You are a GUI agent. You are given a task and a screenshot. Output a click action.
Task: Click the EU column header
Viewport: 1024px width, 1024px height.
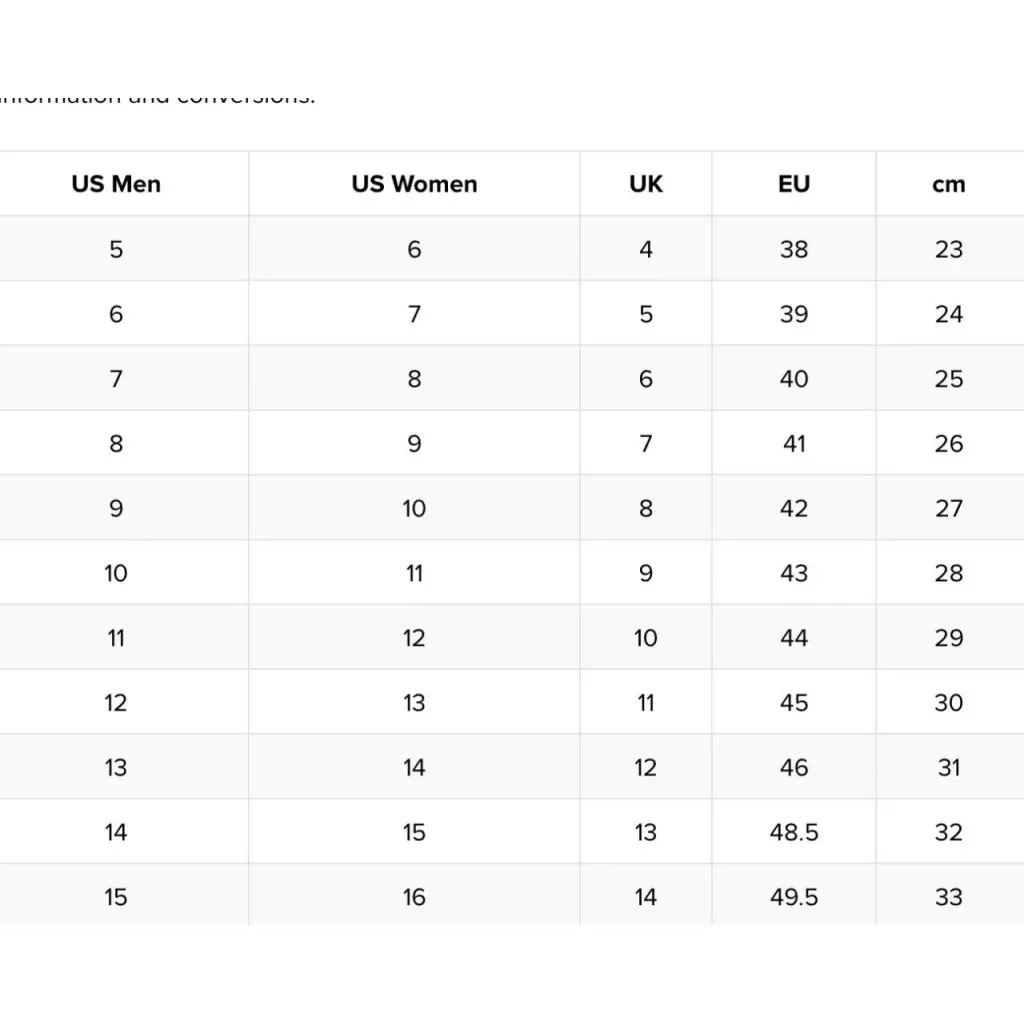coord(794,184)
